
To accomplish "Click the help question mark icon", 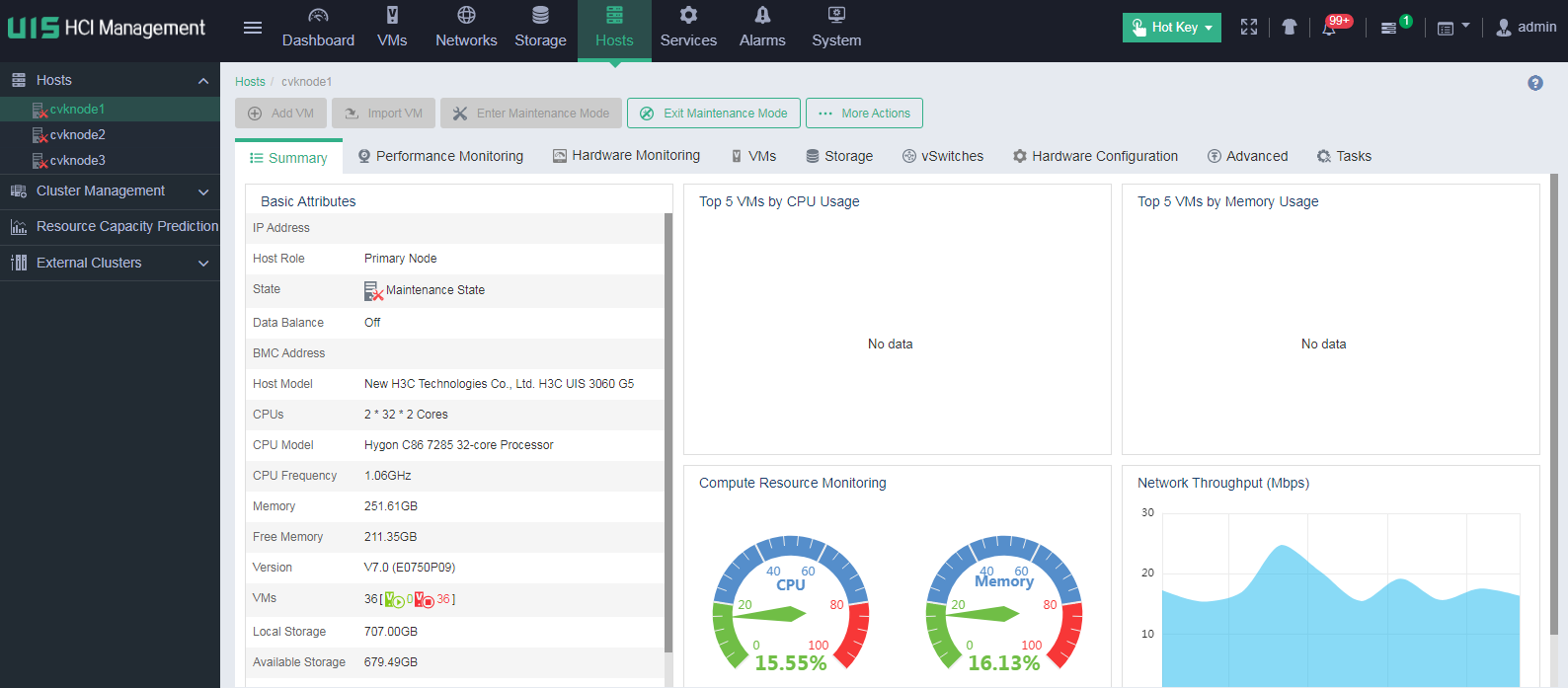I will [1535, 83].
